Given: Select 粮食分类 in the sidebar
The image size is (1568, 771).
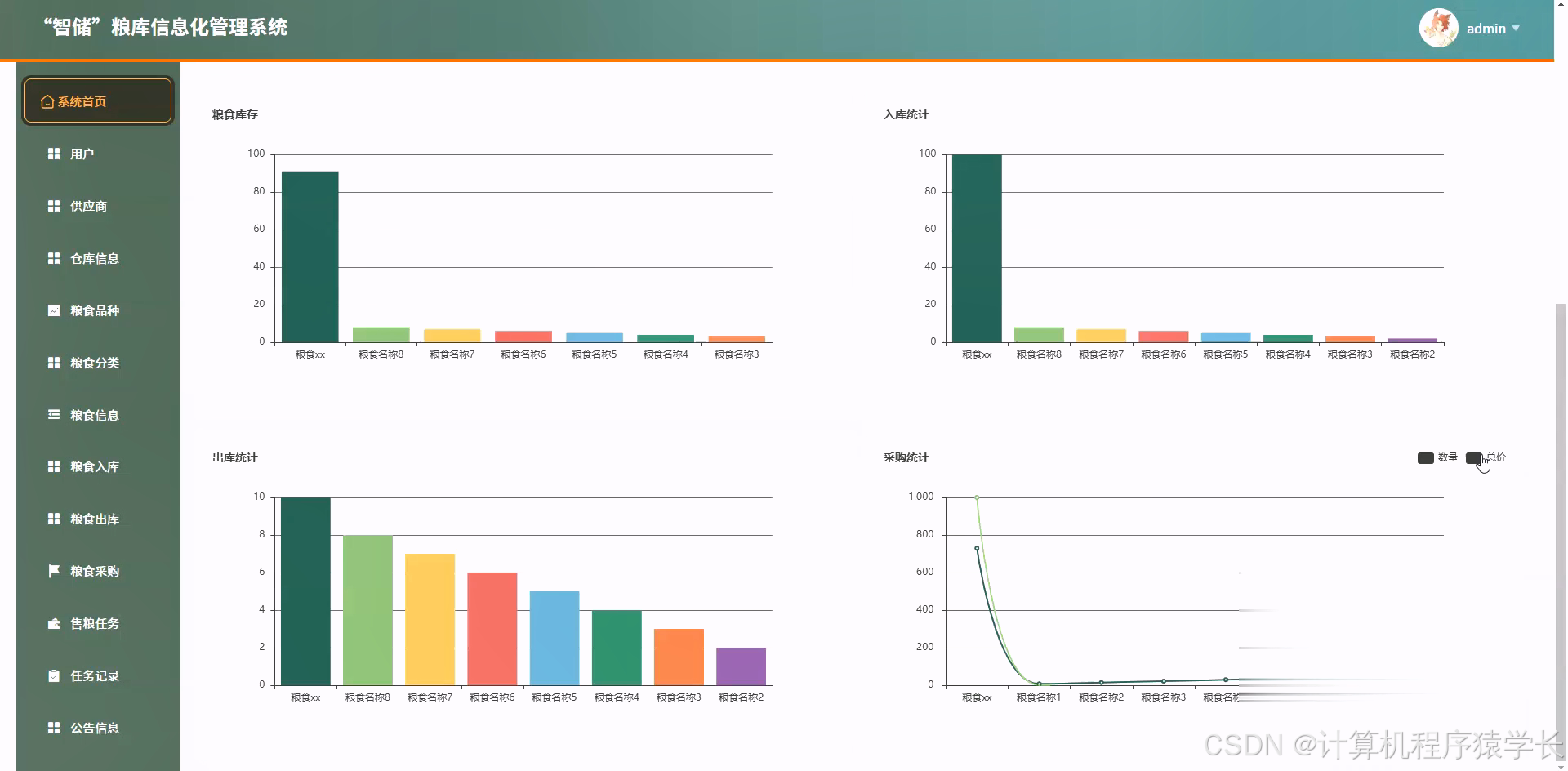Looking at the screenshot, I should coord(98,363).
